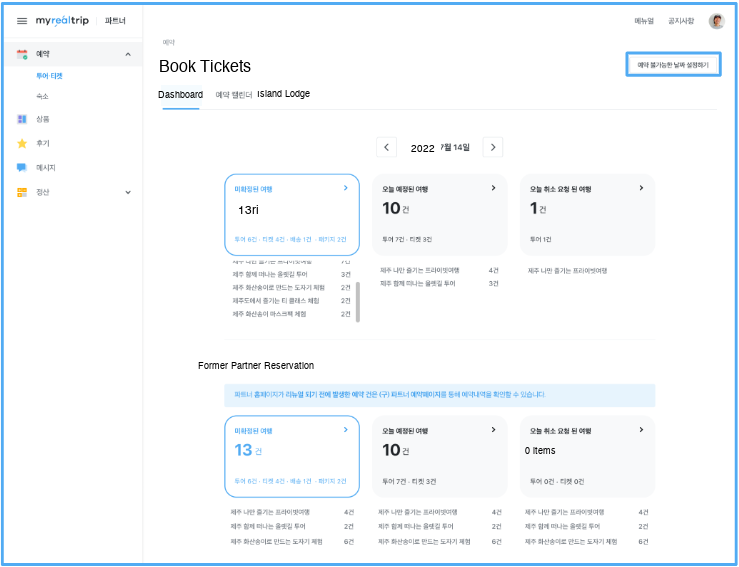Open the hamburger menu icon
This screenshot has width=739, height=567.
(22, 21)
